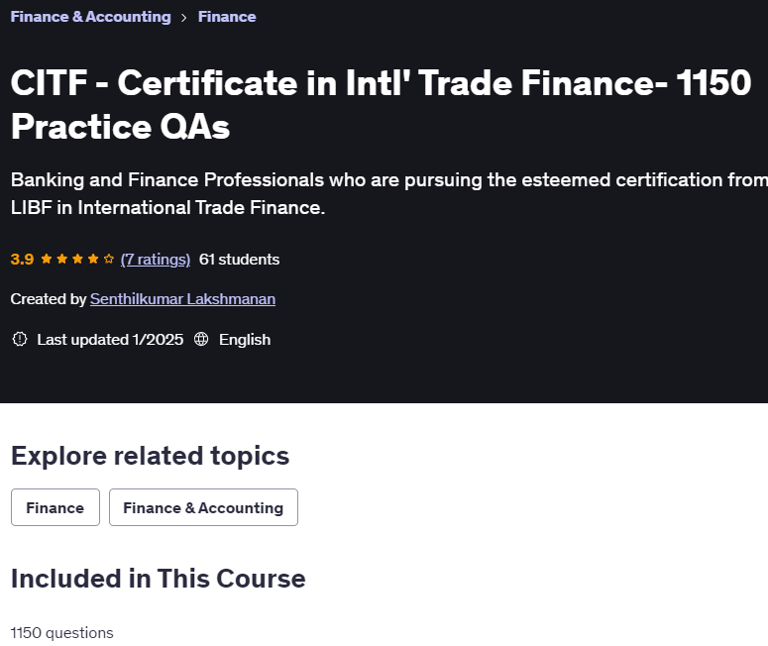768x646 pixels.
Task: Click the last-updated badge icon
Action: coord(20,339)
